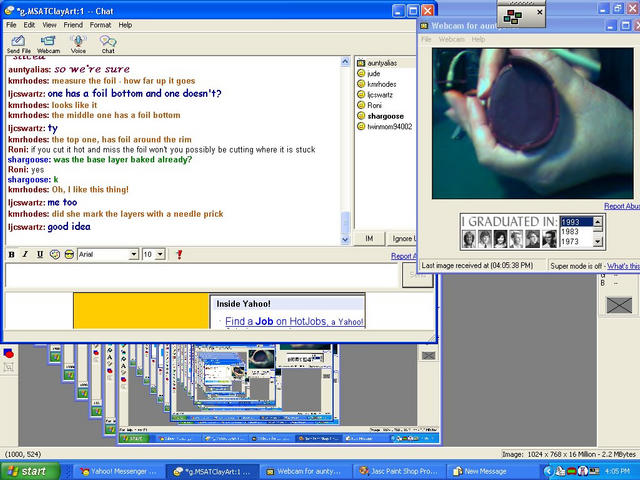Select 1993 in graduation year list
Screen dimensions: 640x480
coord(576,222)
